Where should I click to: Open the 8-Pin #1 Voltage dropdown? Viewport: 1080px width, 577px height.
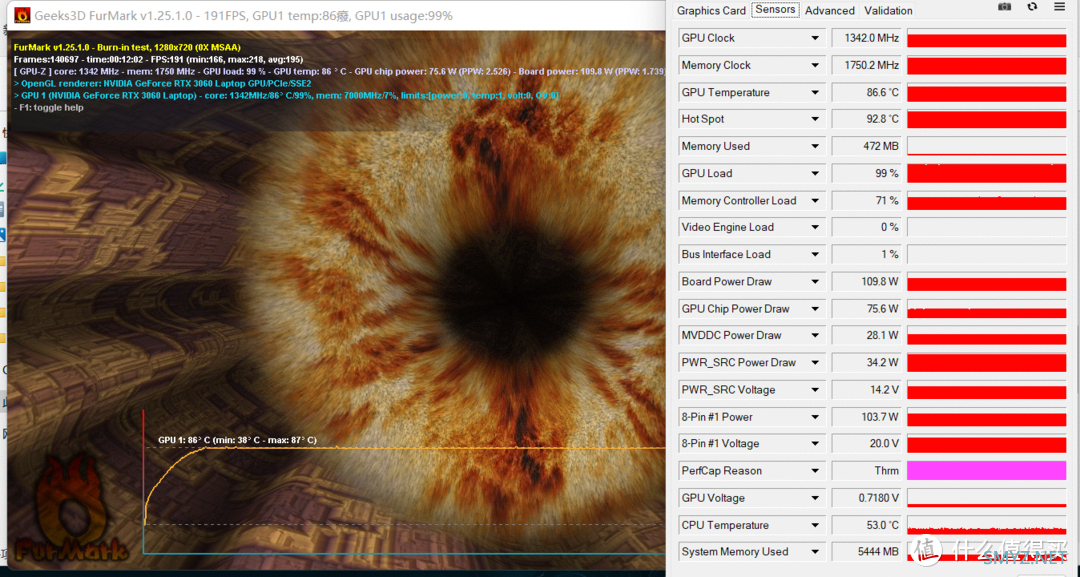point(815,444)
